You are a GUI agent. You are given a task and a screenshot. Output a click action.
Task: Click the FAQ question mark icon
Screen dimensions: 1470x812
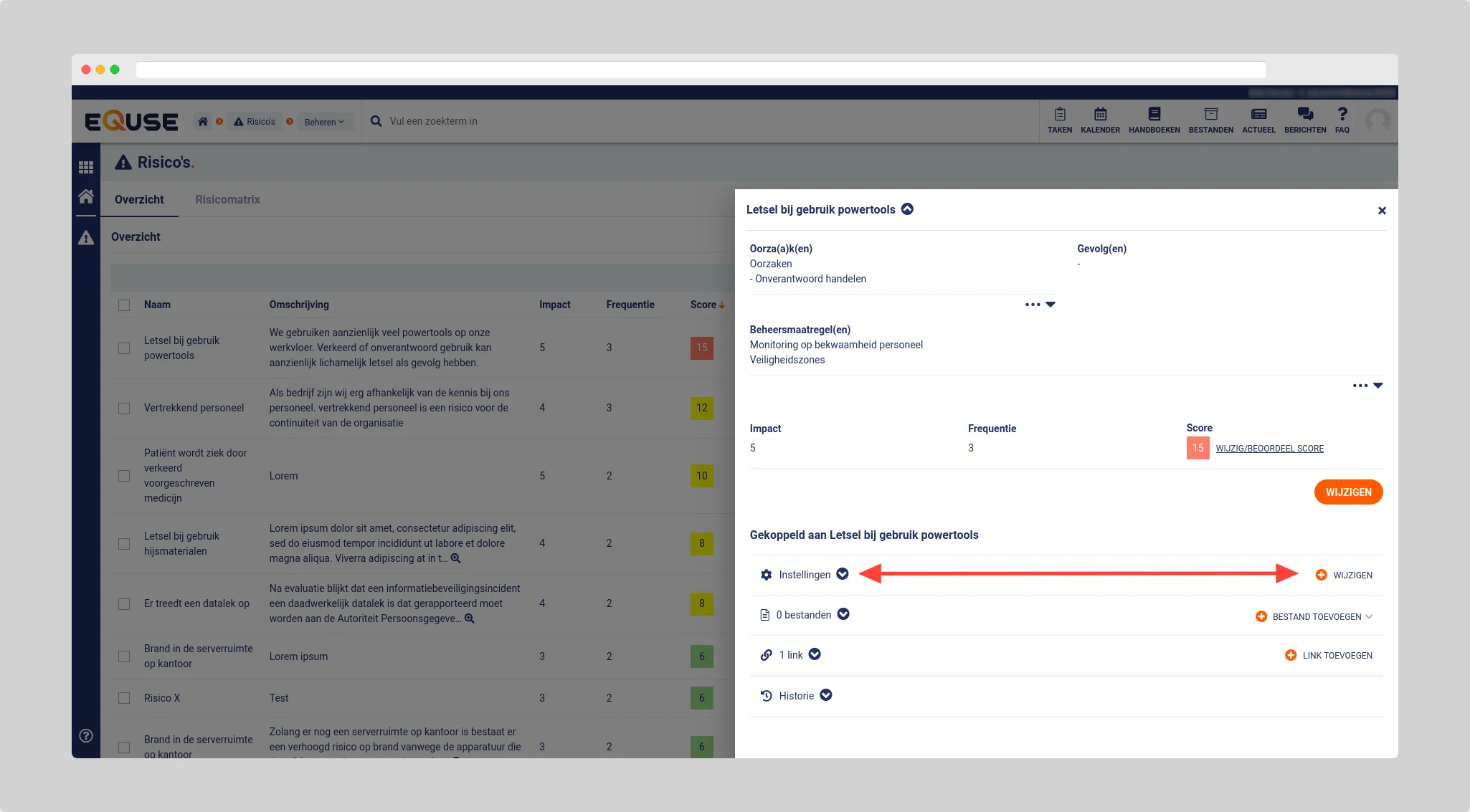click(x=1342, y=115)
